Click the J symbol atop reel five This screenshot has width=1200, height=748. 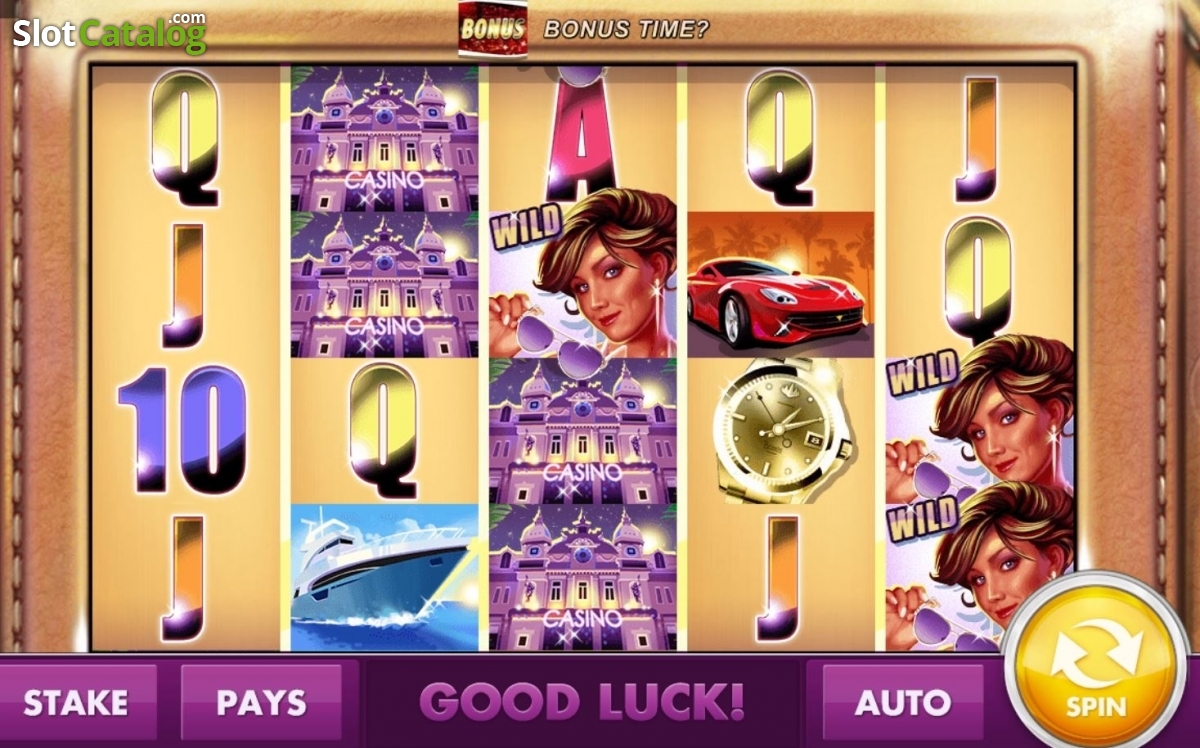click(976, 139)
